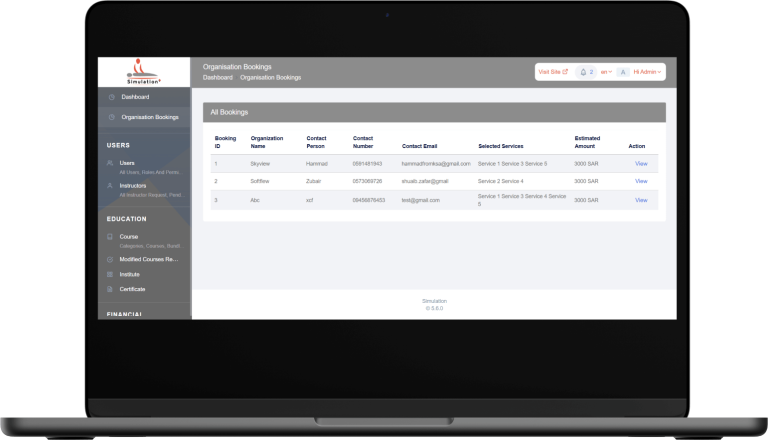Click the Action column header
Screen dimensions: 768x440
(637, 146)
